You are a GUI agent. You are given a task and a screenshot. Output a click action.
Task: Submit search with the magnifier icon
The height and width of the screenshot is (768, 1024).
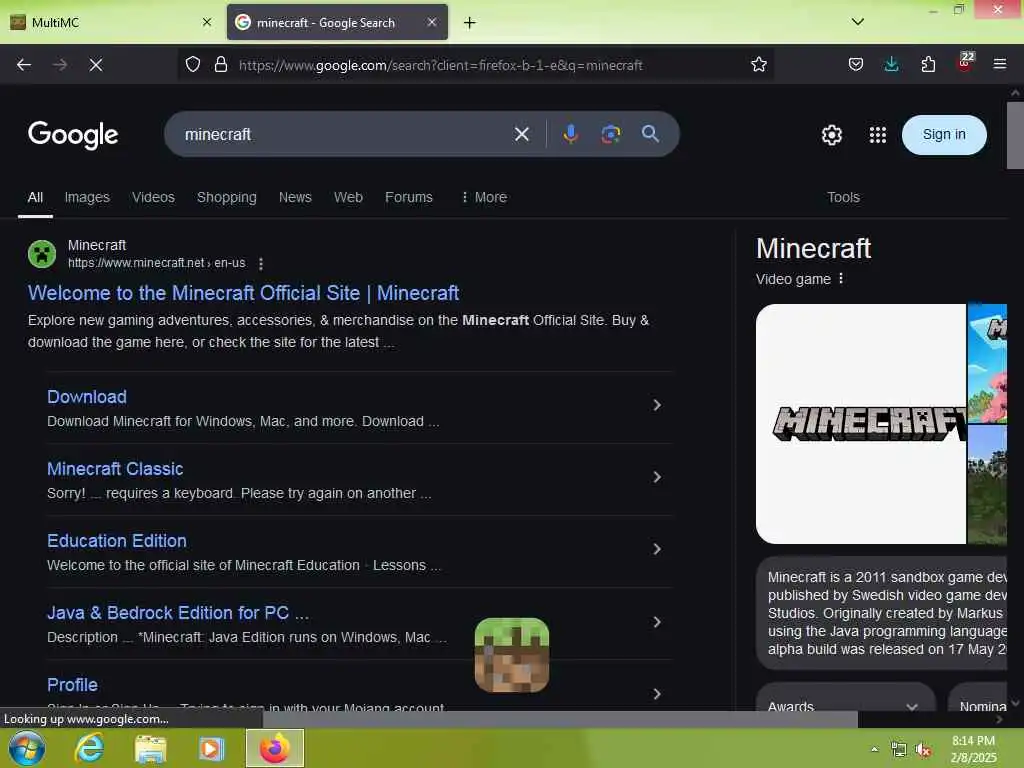click(x=650, y=134)
